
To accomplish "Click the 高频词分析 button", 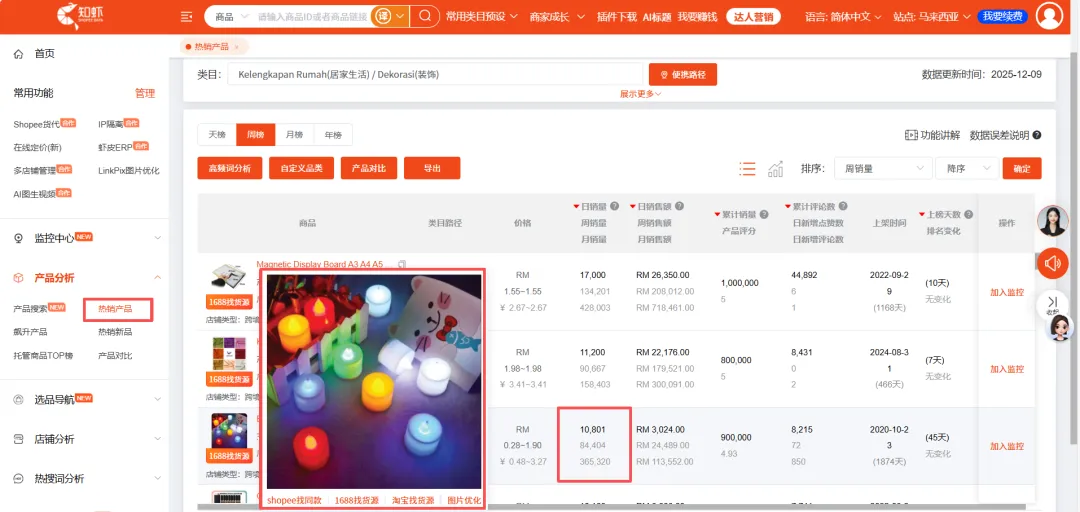I will point(229,168).
